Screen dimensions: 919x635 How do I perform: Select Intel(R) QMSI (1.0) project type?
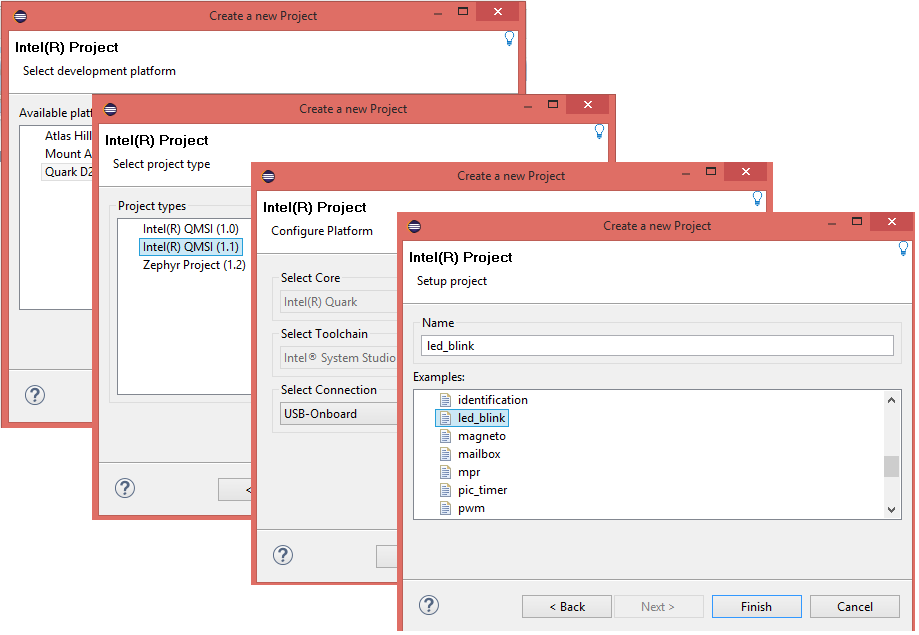point(190,229)
